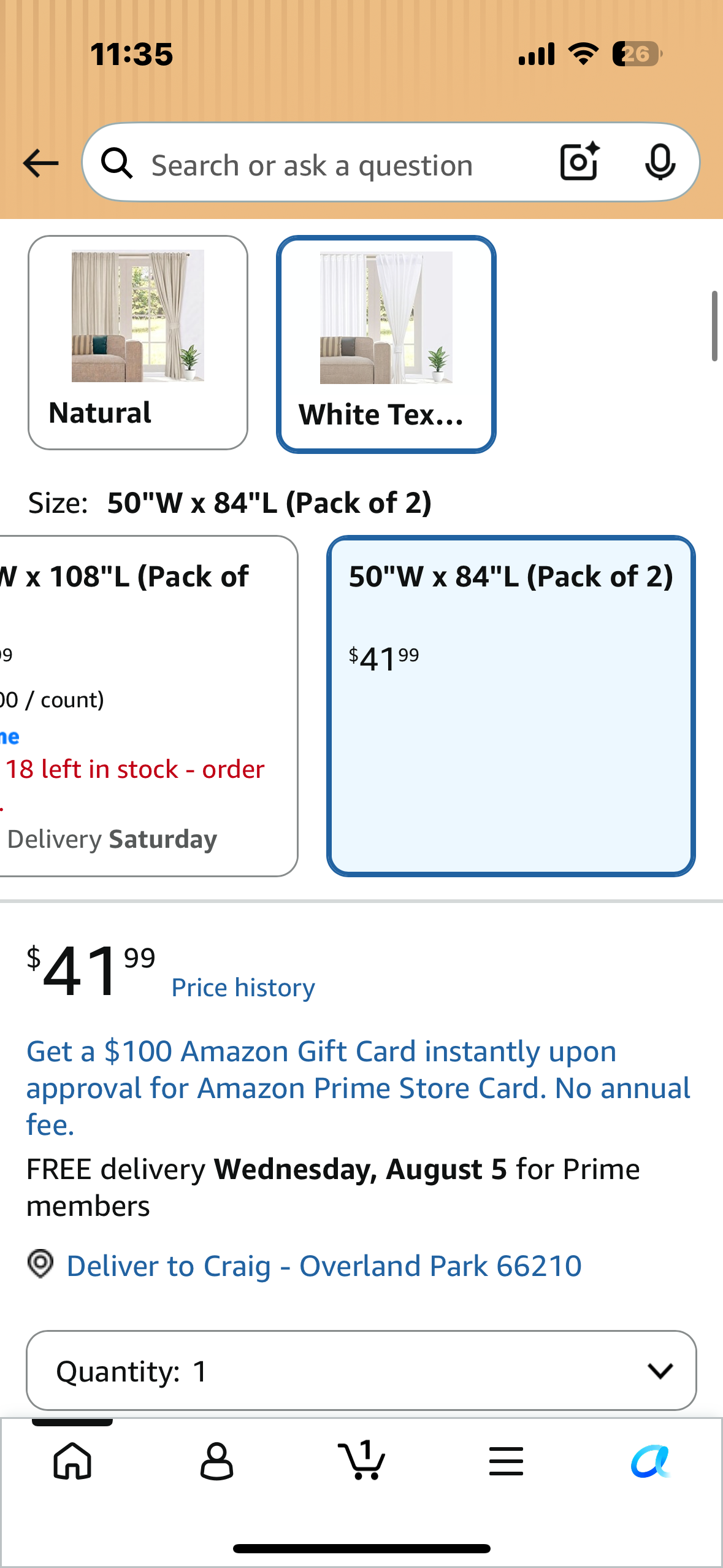The height and width of the screenshot is (1568, 723).
Task: Open the Price history link
Action: click(x=243, y=988)
